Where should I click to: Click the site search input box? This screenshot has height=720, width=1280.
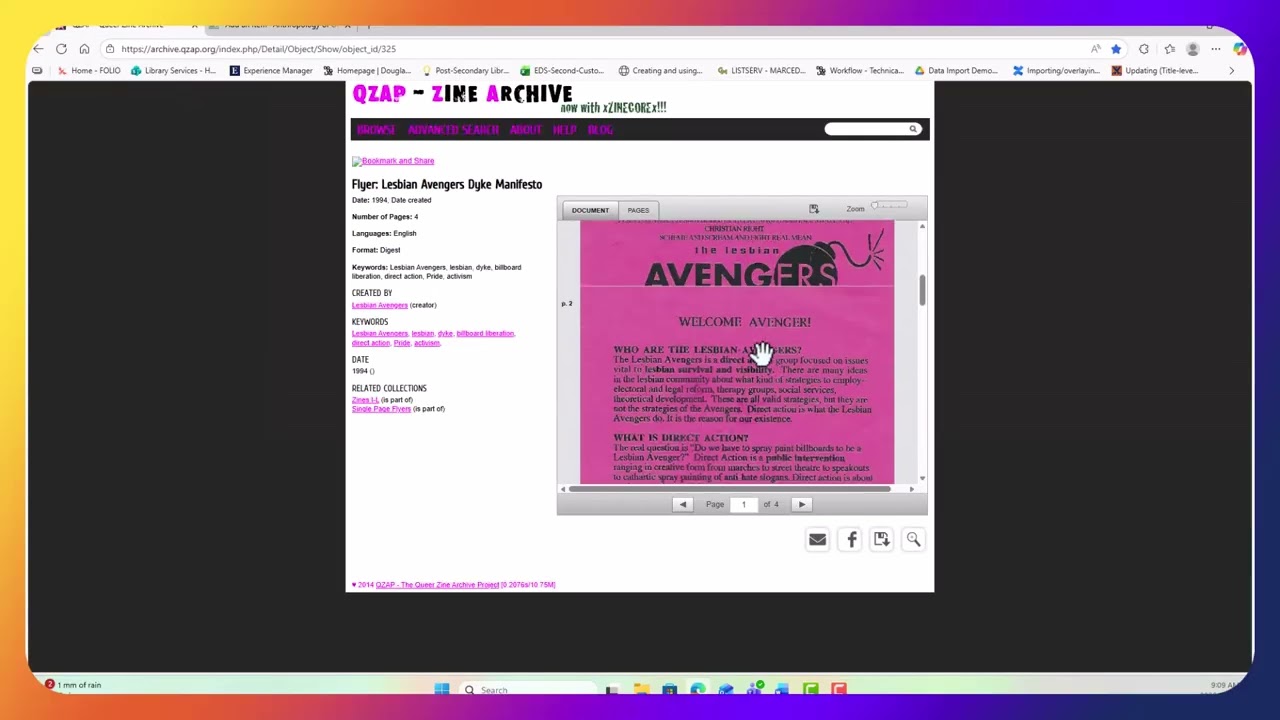point(866,129)
